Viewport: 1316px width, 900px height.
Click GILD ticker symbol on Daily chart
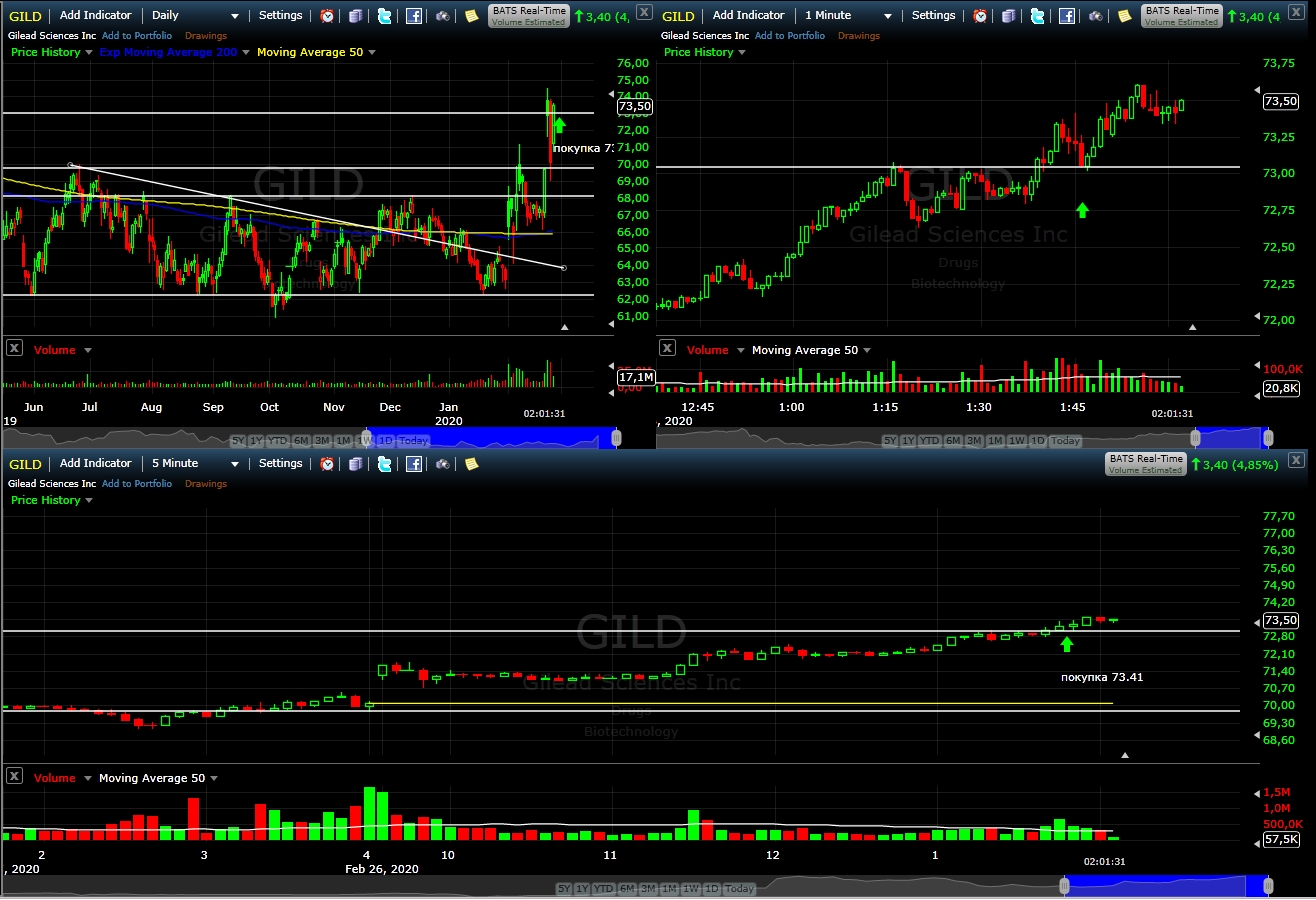(25, 16)
